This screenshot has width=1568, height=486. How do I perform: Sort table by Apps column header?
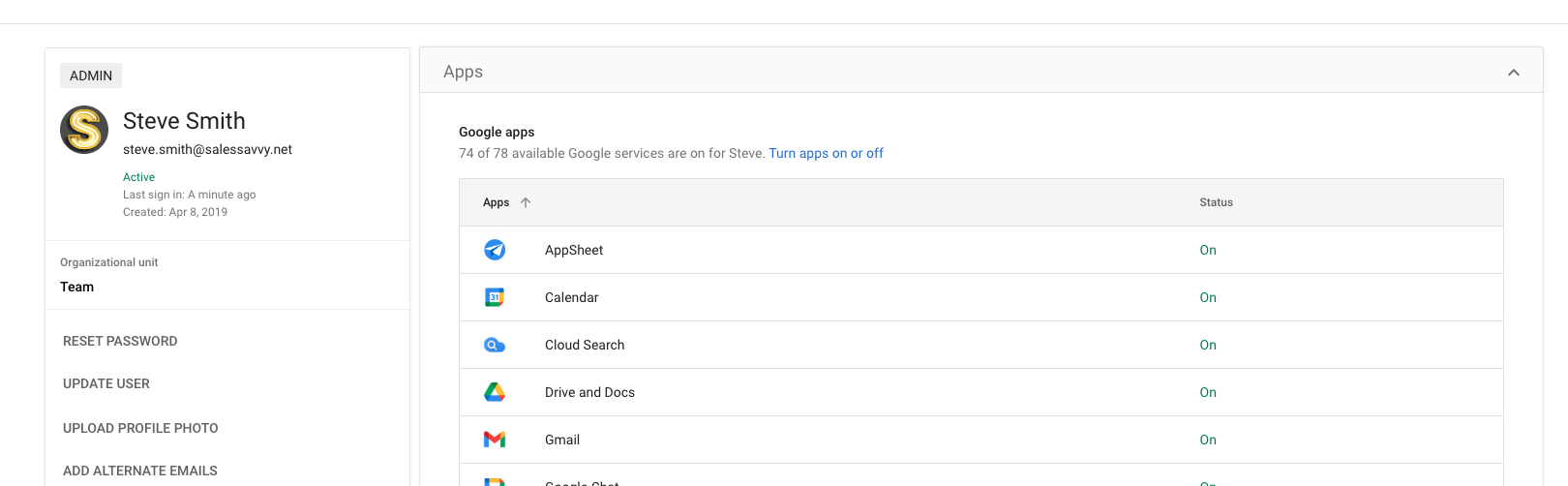point(496,202)
